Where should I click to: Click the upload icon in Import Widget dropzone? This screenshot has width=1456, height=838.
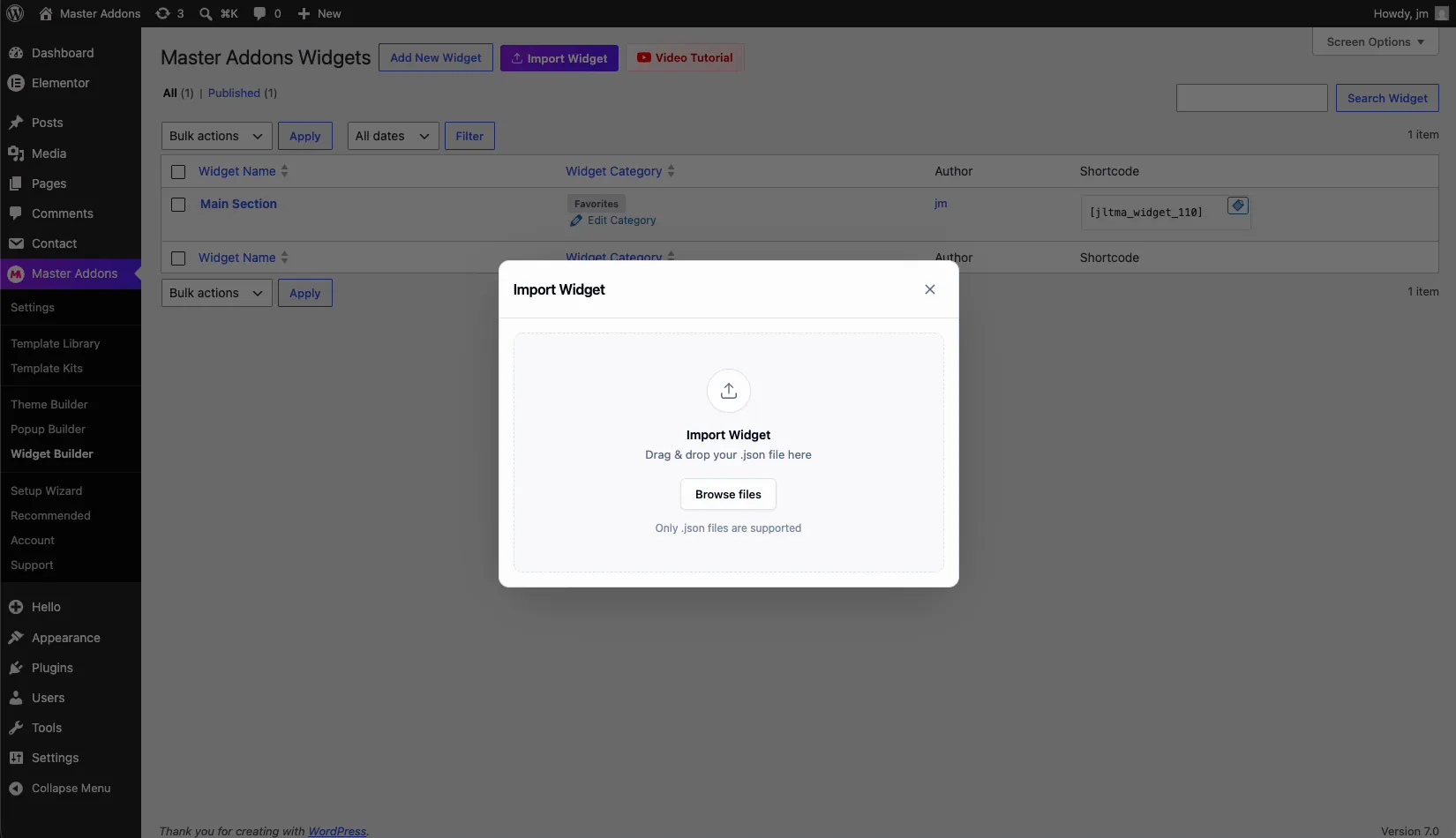pyautogui.click(x=729, y=391)
